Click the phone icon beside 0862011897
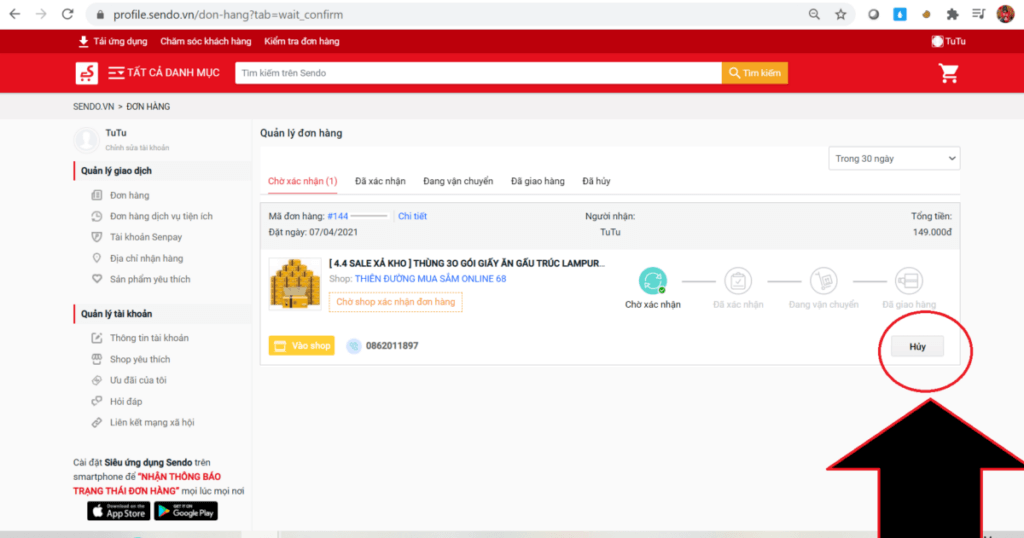Viewport: 1024px width, 538px height. pos(353,346)
